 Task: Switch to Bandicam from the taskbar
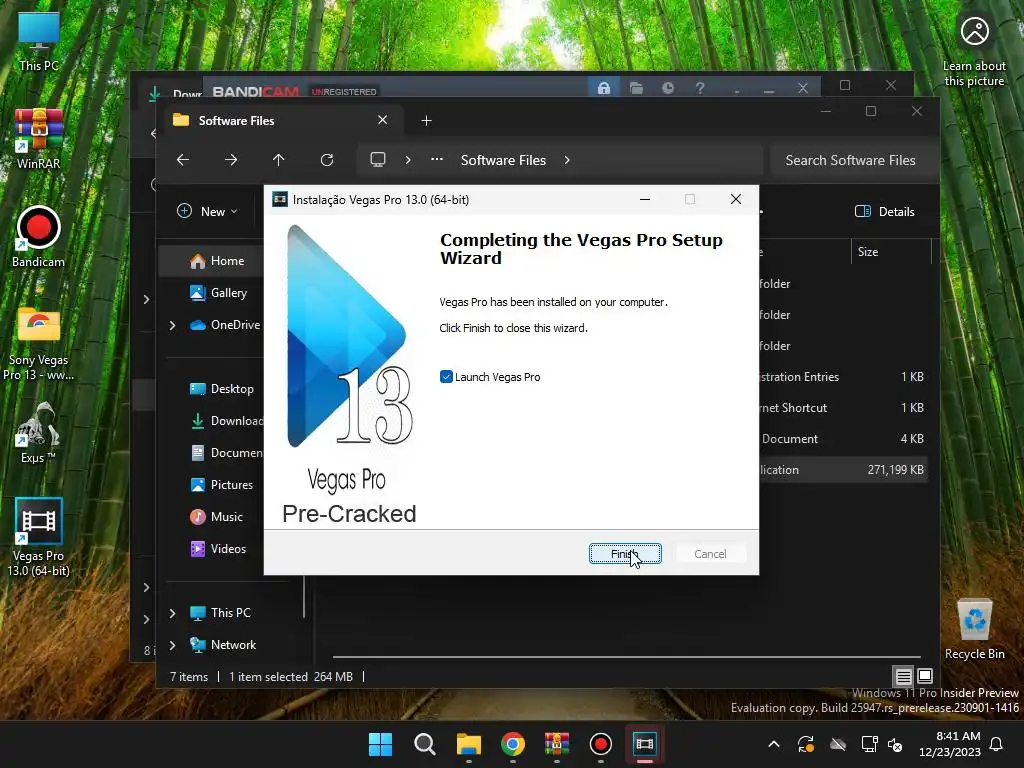(x=600, y=744)
